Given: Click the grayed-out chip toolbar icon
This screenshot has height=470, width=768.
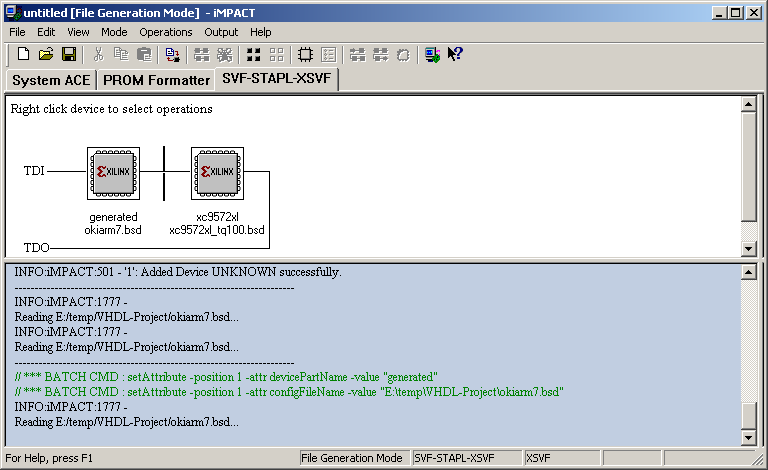Looking at the screenshot, I should pos(403,54).
